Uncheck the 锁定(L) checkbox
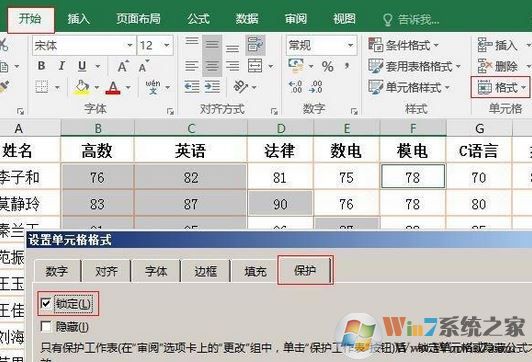 [45, 303]
